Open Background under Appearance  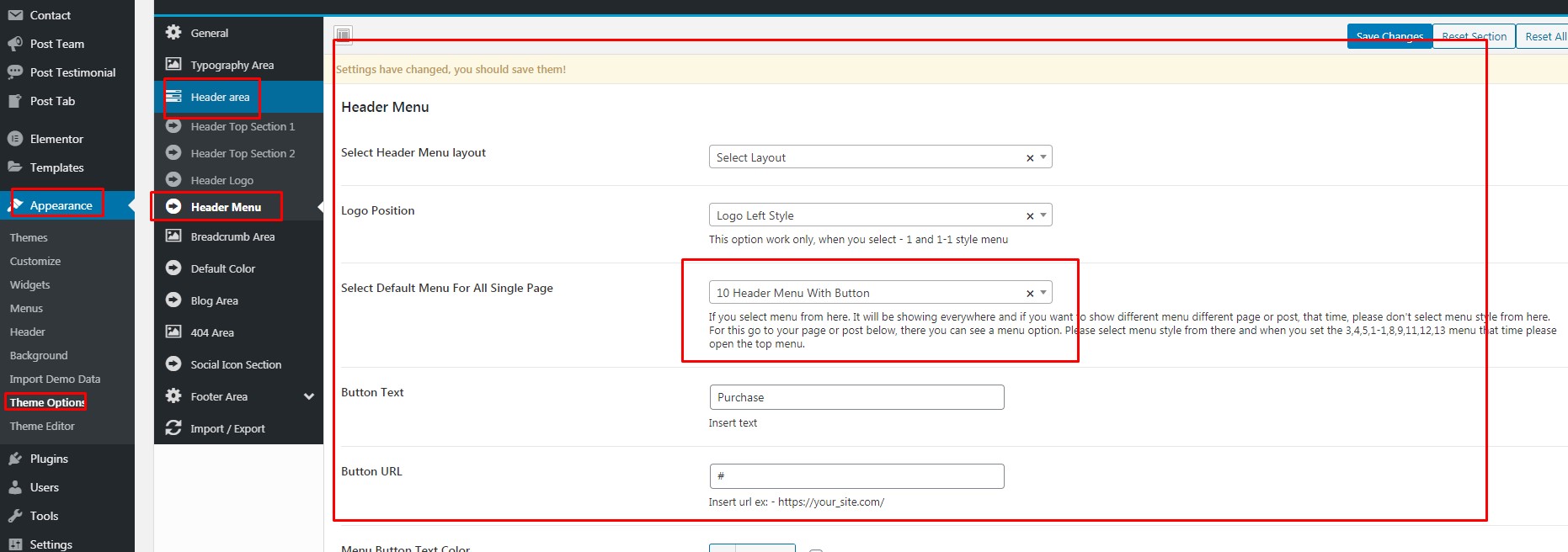[x=39, y=356]
